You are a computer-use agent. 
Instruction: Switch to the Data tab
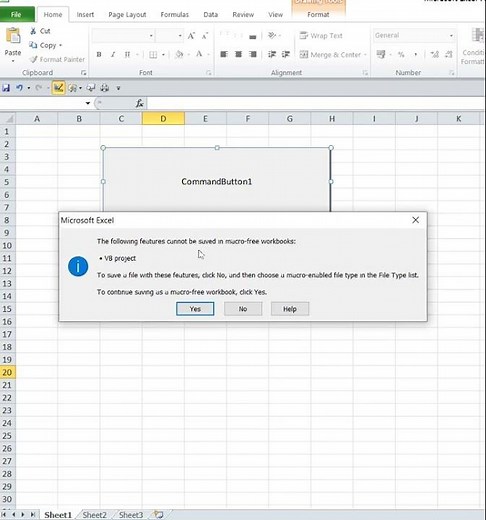point(210,15)
